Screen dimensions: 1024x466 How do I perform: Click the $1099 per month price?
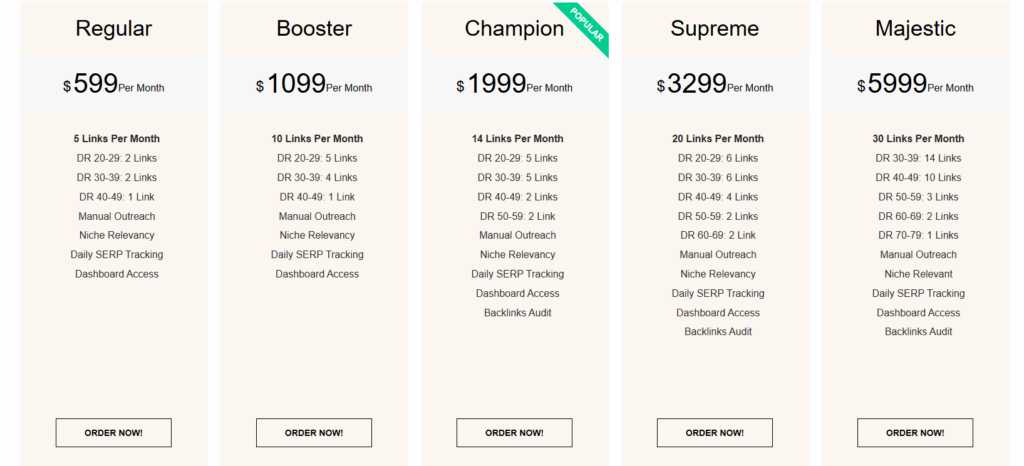314,85
